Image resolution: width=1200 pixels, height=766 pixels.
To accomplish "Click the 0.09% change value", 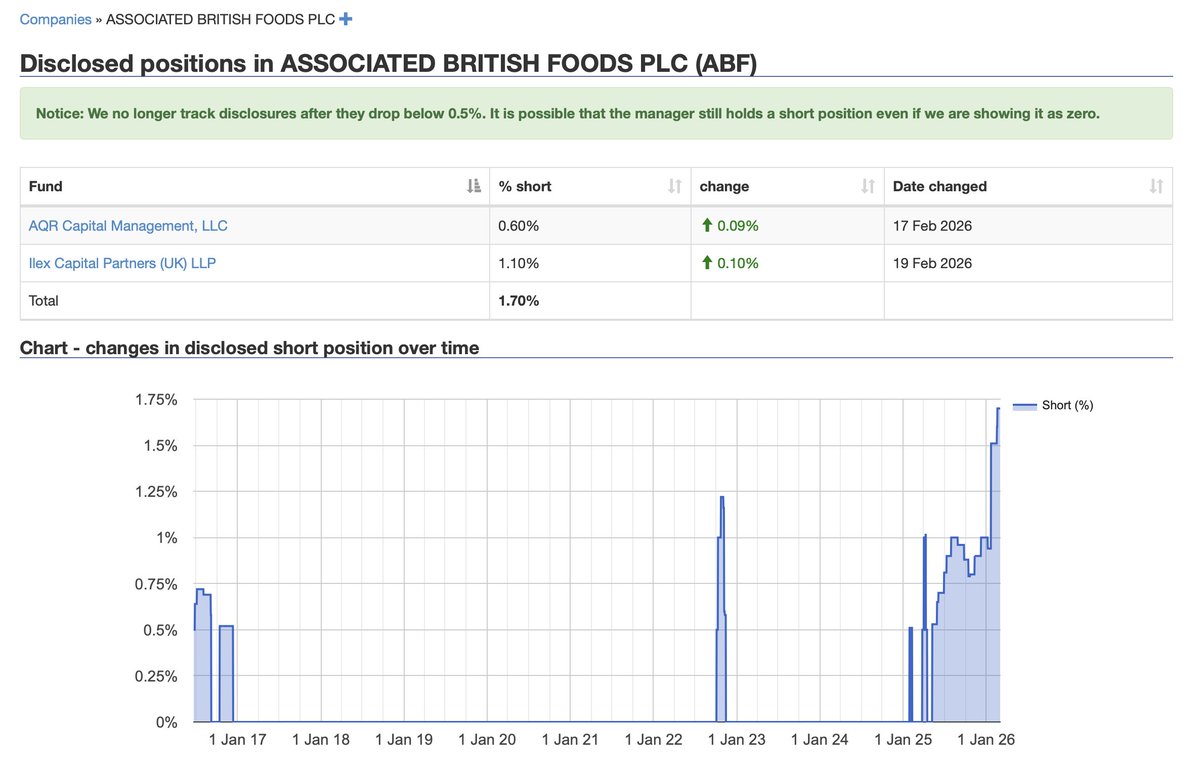I will [738, 226].
